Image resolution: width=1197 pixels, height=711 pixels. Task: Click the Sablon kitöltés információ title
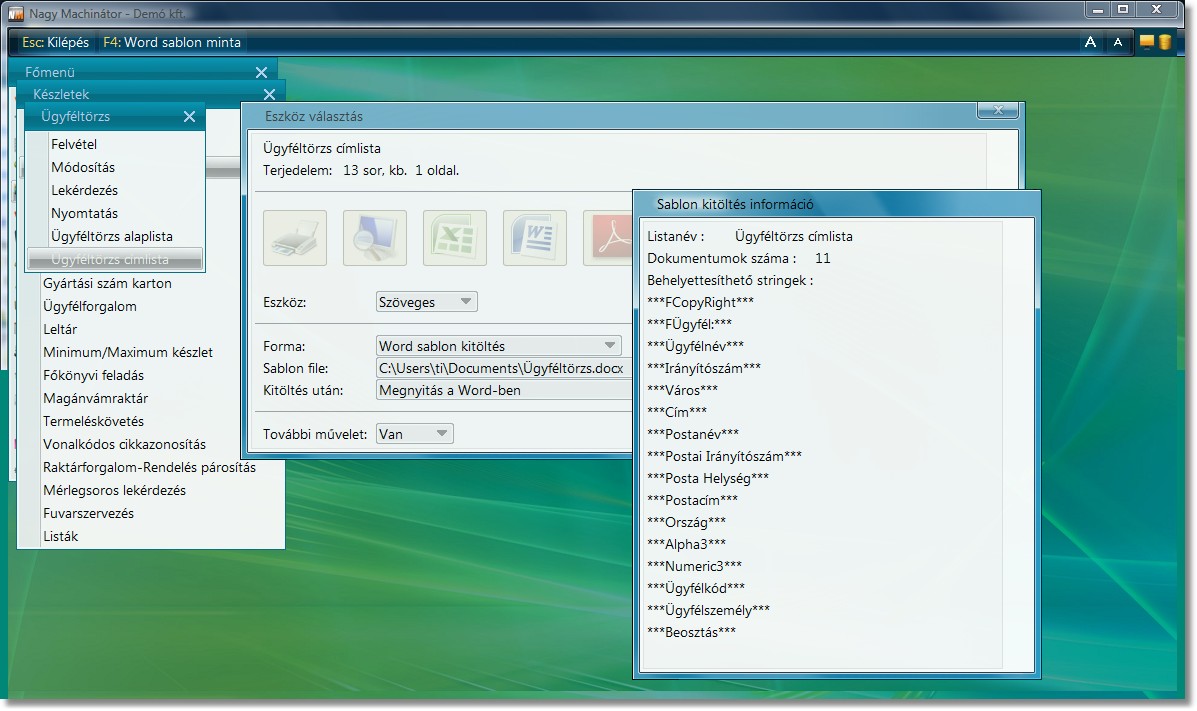735,205
